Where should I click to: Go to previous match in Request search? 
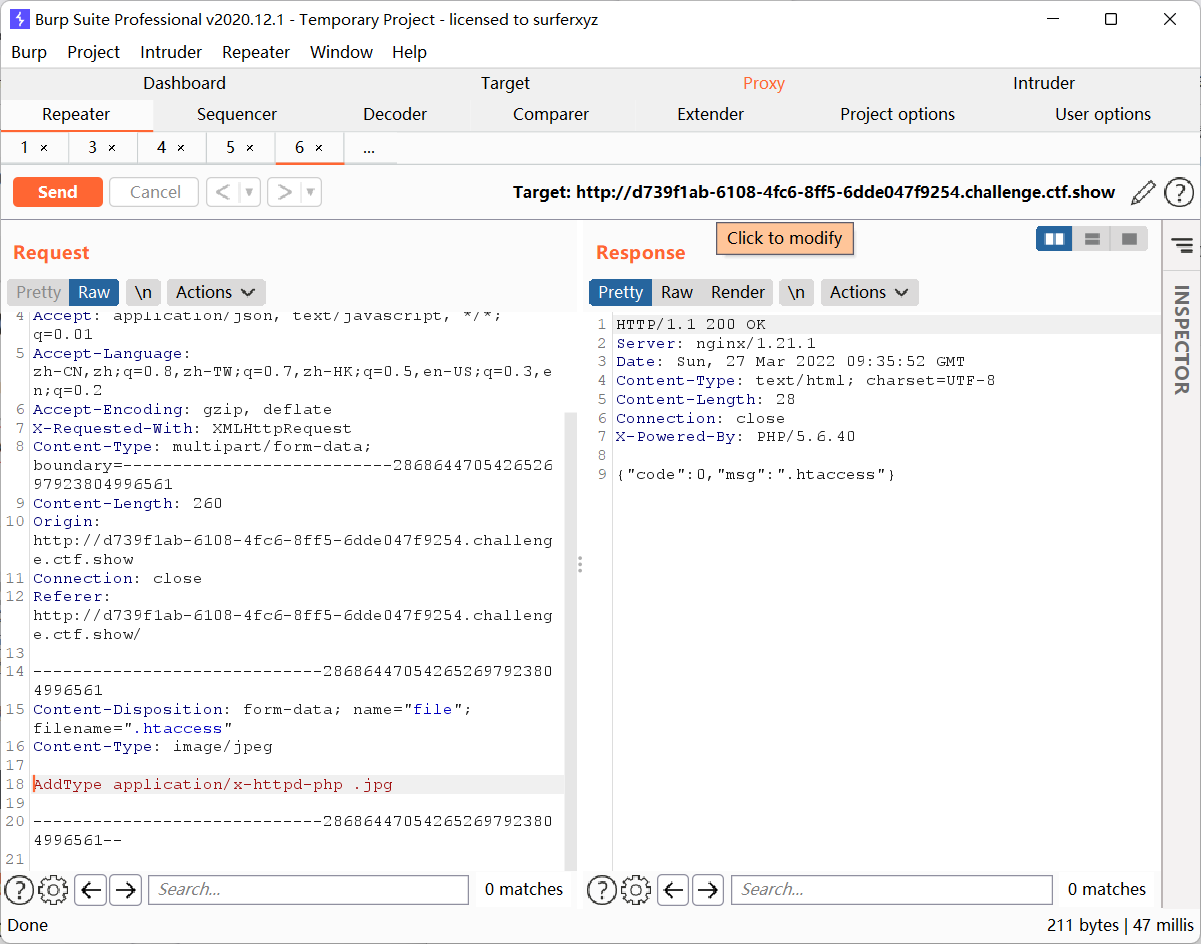click(x=90, y=889)
